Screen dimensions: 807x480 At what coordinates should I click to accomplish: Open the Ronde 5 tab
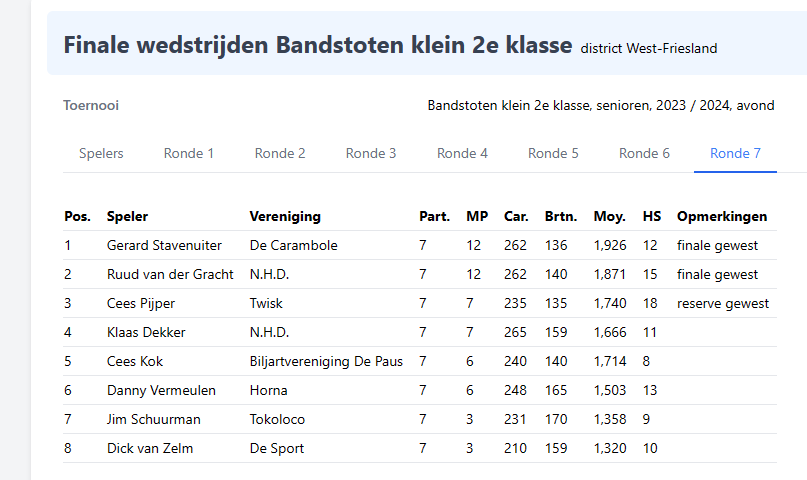[553, 153]
